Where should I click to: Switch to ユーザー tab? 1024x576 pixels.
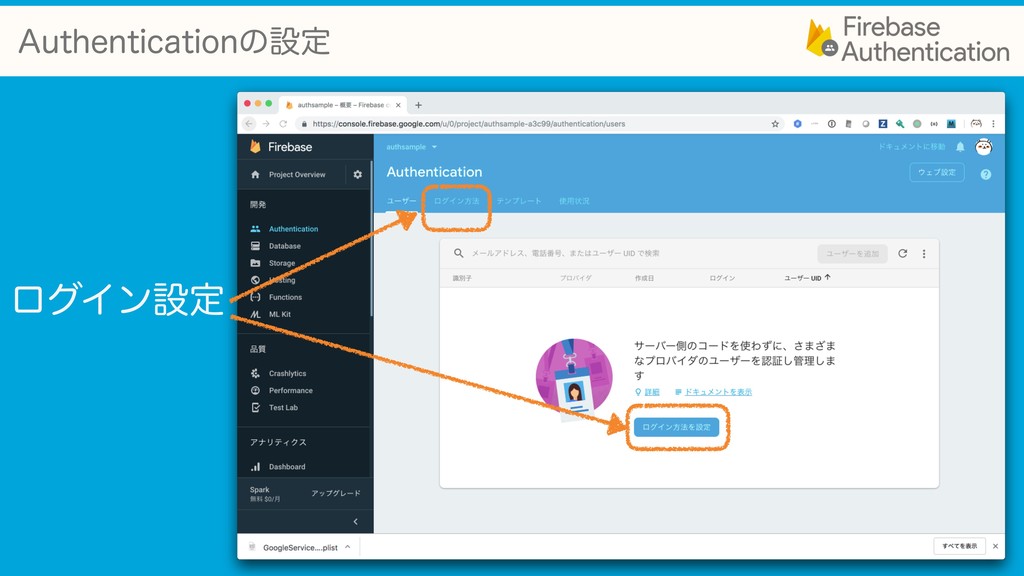(401, 201)
